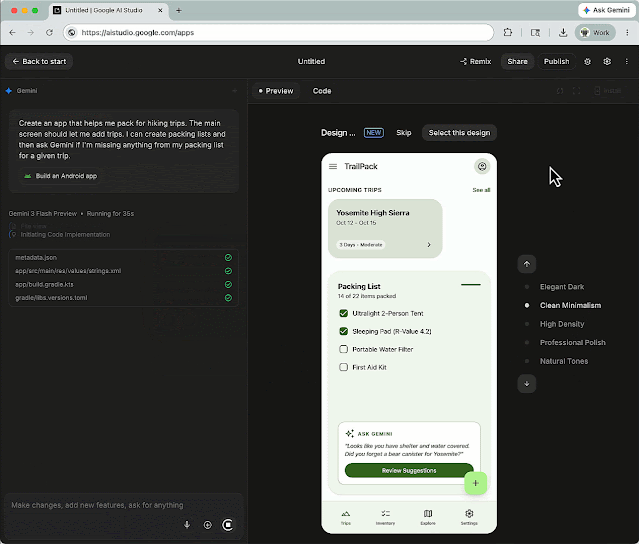Select the Clean Minimalism design option
Screen dimensions: 639x544
(570, 305)
